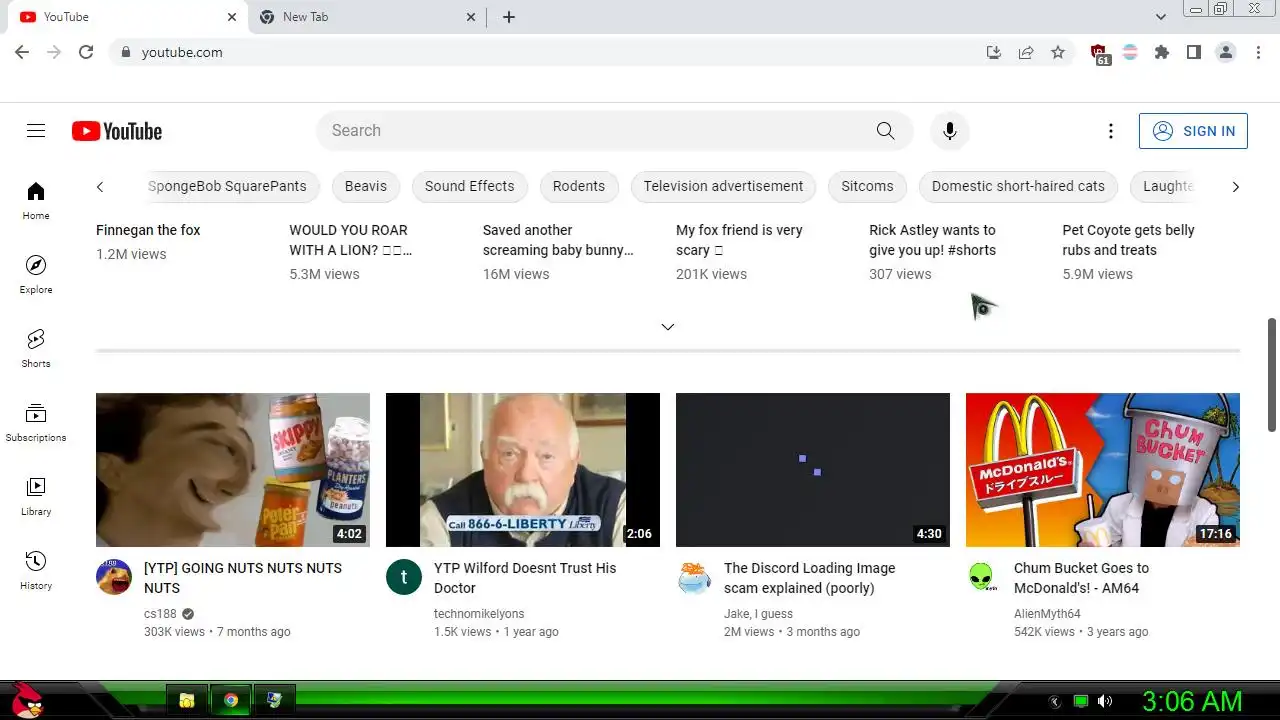
Task: Go to Home in the sidebar
Action: click(x=36, y=200)
